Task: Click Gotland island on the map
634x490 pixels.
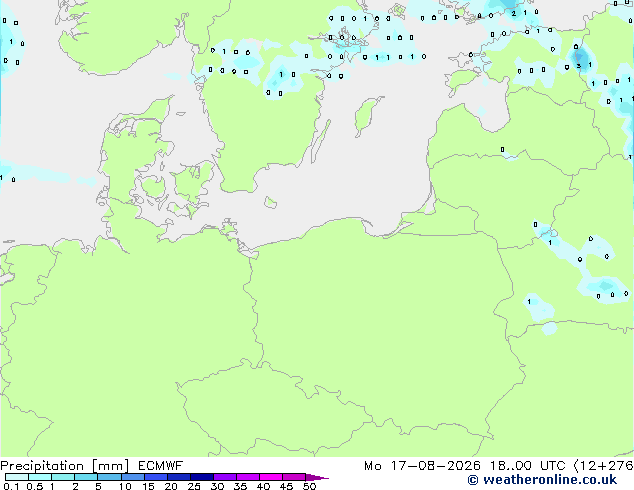Action: click(x=367, y=116)
